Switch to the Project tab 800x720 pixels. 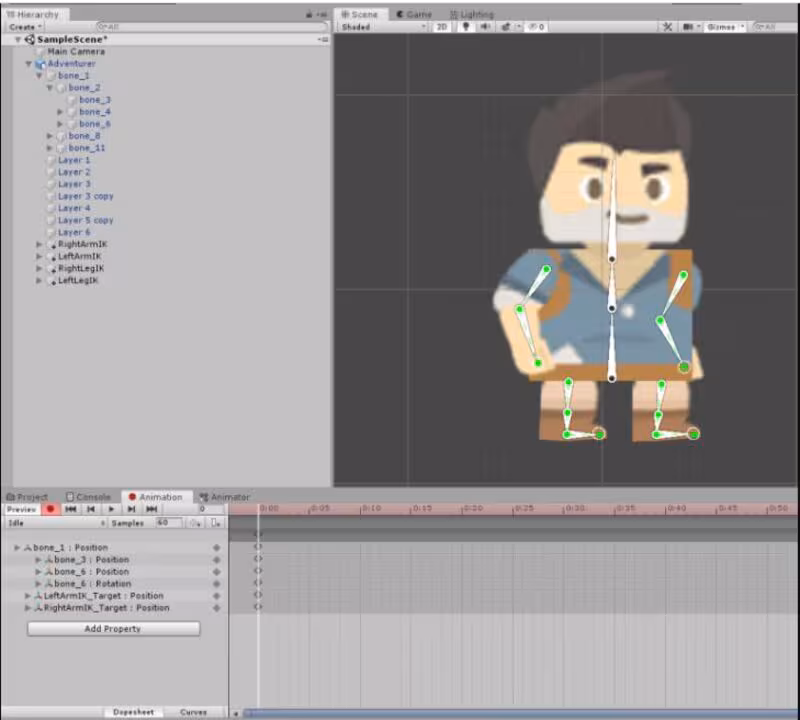[x=28, y=496]
